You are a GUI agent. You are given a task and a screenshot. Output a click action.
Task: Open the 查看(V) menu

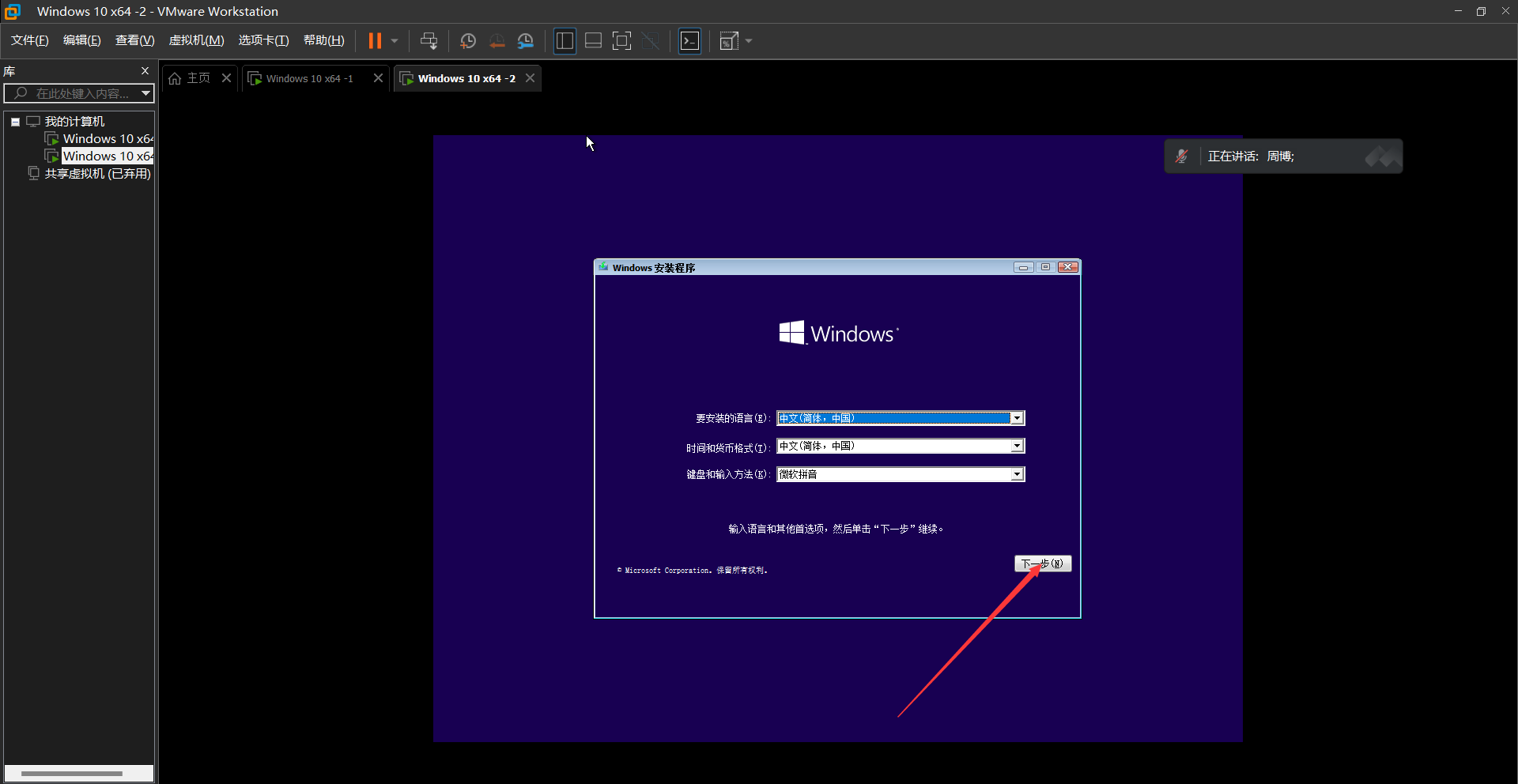(x=135, y=40)
